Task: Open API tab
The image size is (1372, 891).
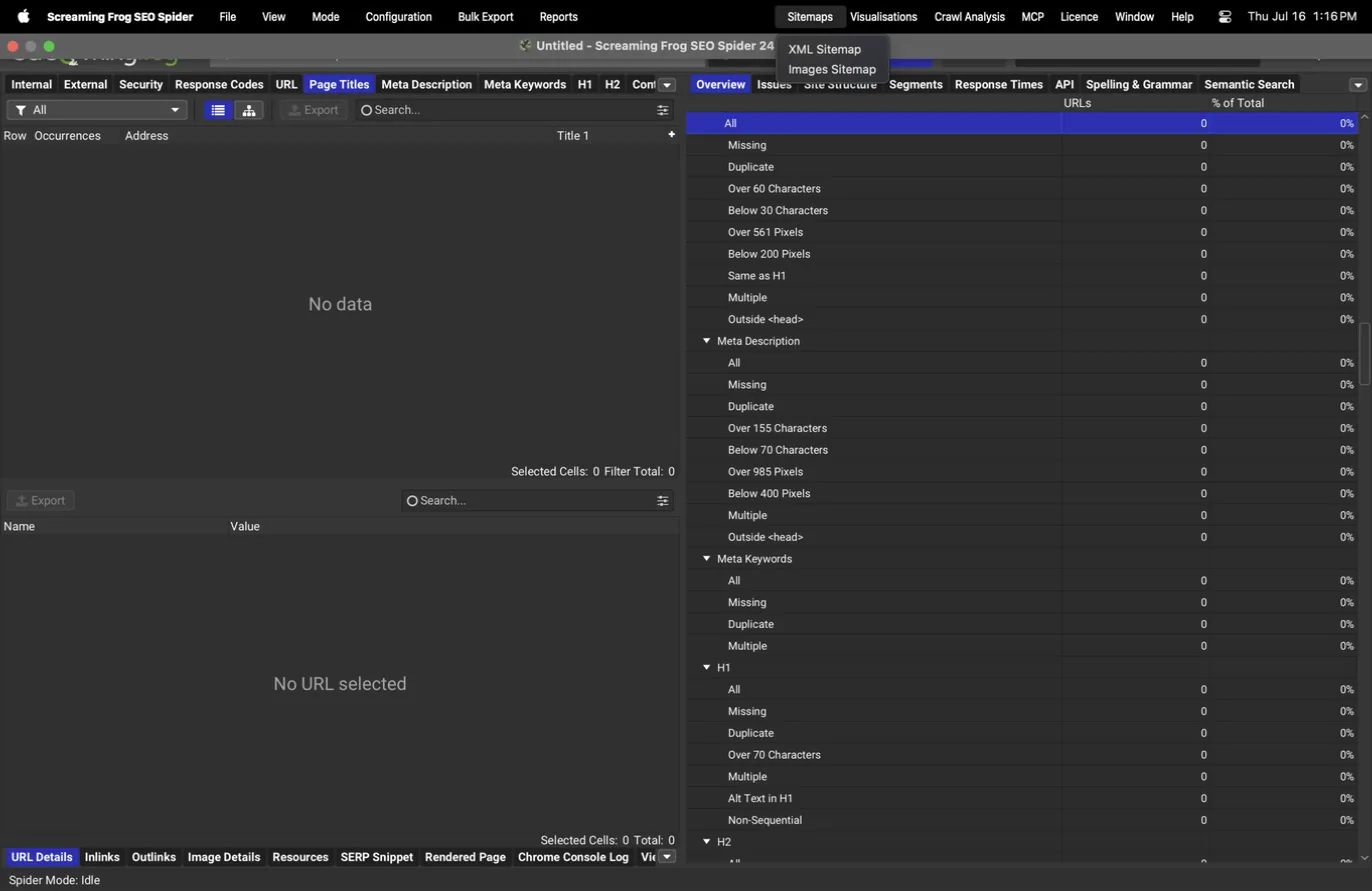Action: click(1064, 85)
